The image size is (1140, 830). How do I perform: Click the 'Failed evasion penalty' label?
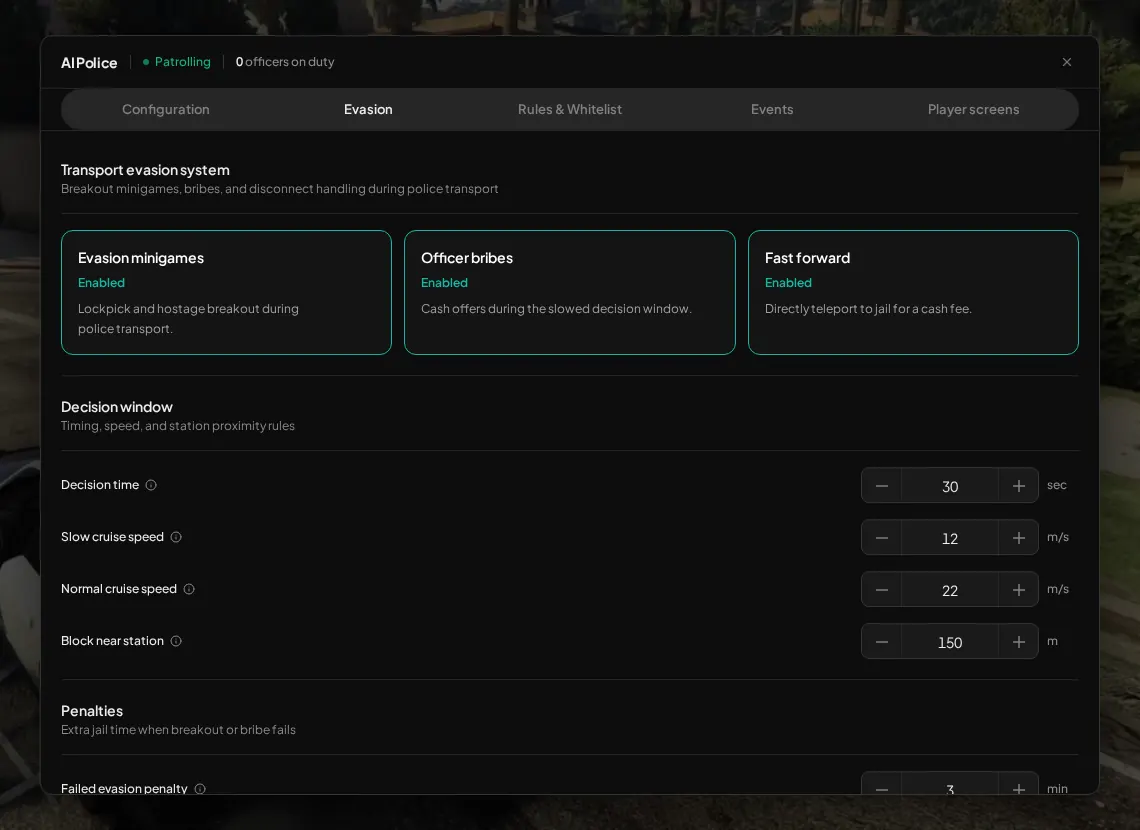pos(124,788)
